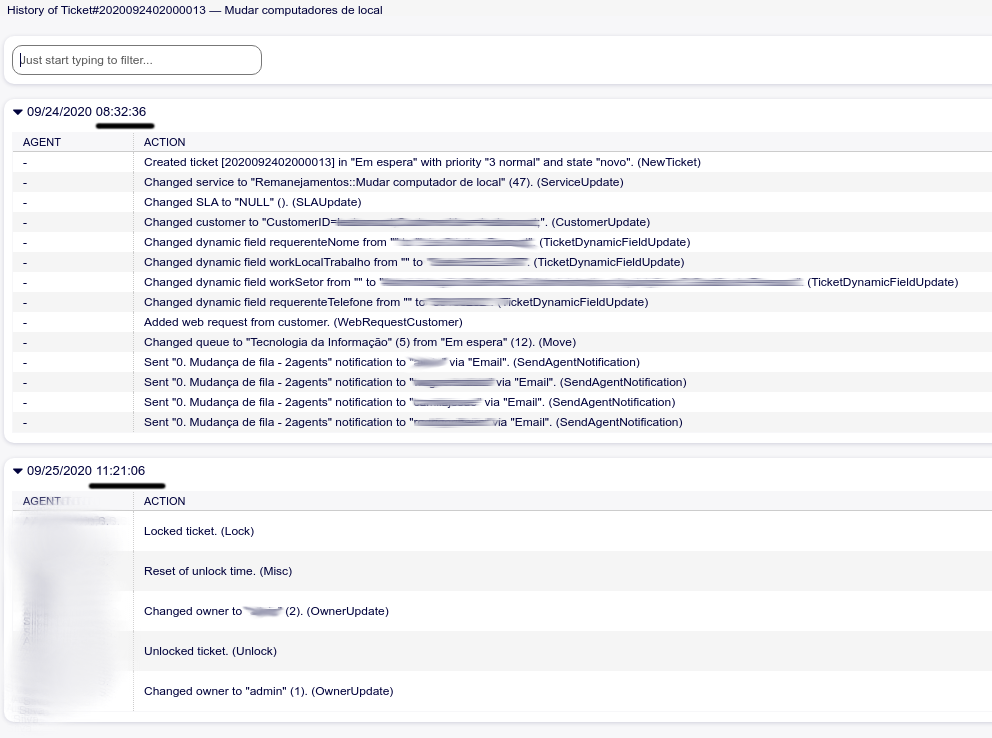Select 'Added web request from customer' row
Viewport: 992px width, 738px height.
pos(303,322)
